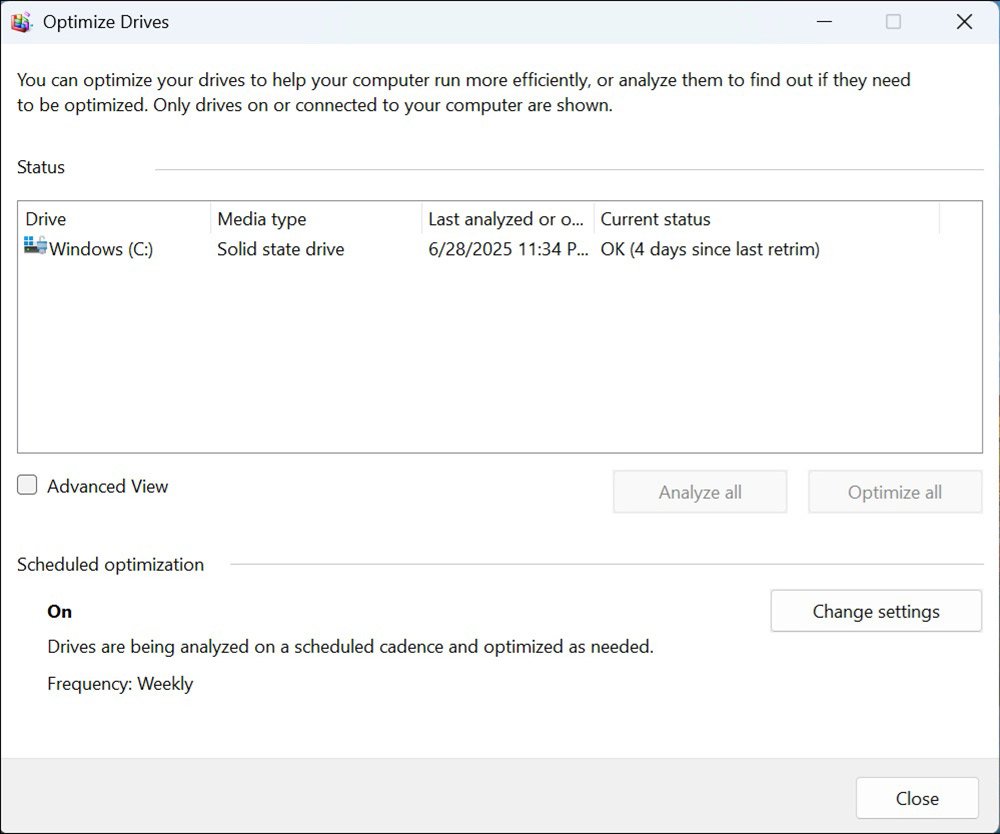The image size is (1000, 834).
Task: Minimize the Optimize Drives window
Action: pyautogui.click(x=823, y=22)
